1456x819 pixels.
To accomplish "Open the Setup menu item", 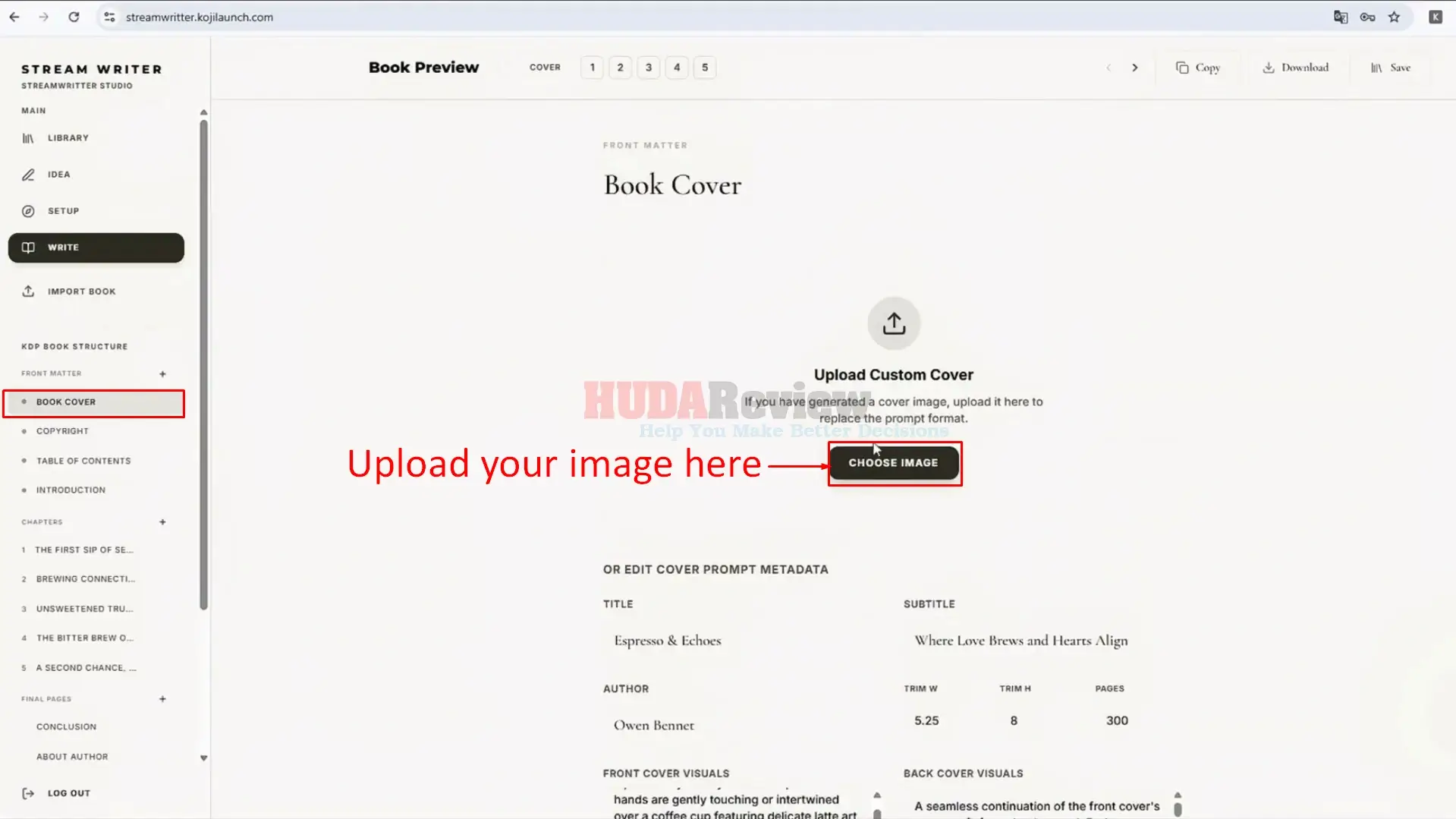I will 96,211.
